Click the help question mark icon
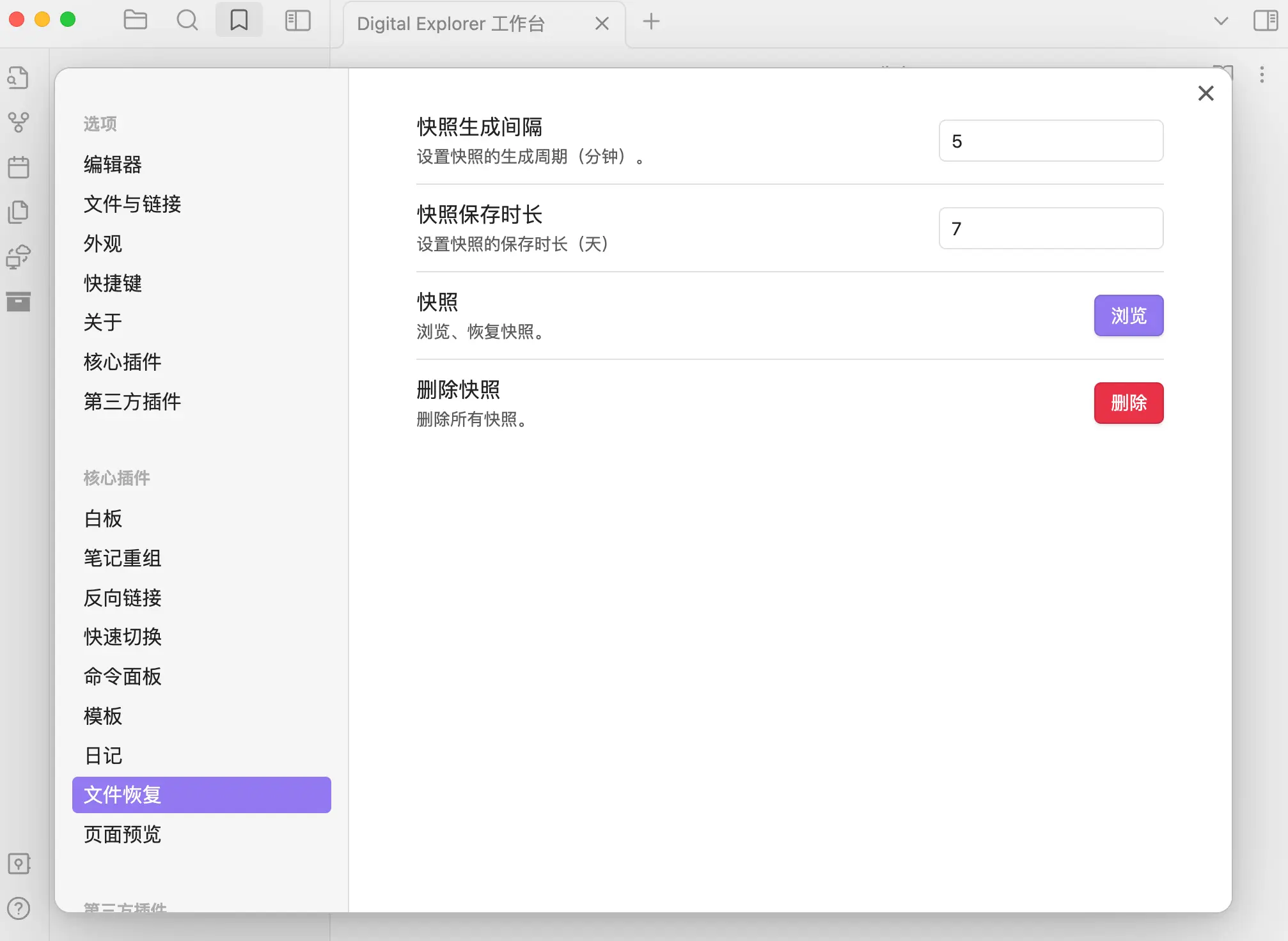Image resolution: width=1288 pixels, height=941 pixels. tap(19, 908)
